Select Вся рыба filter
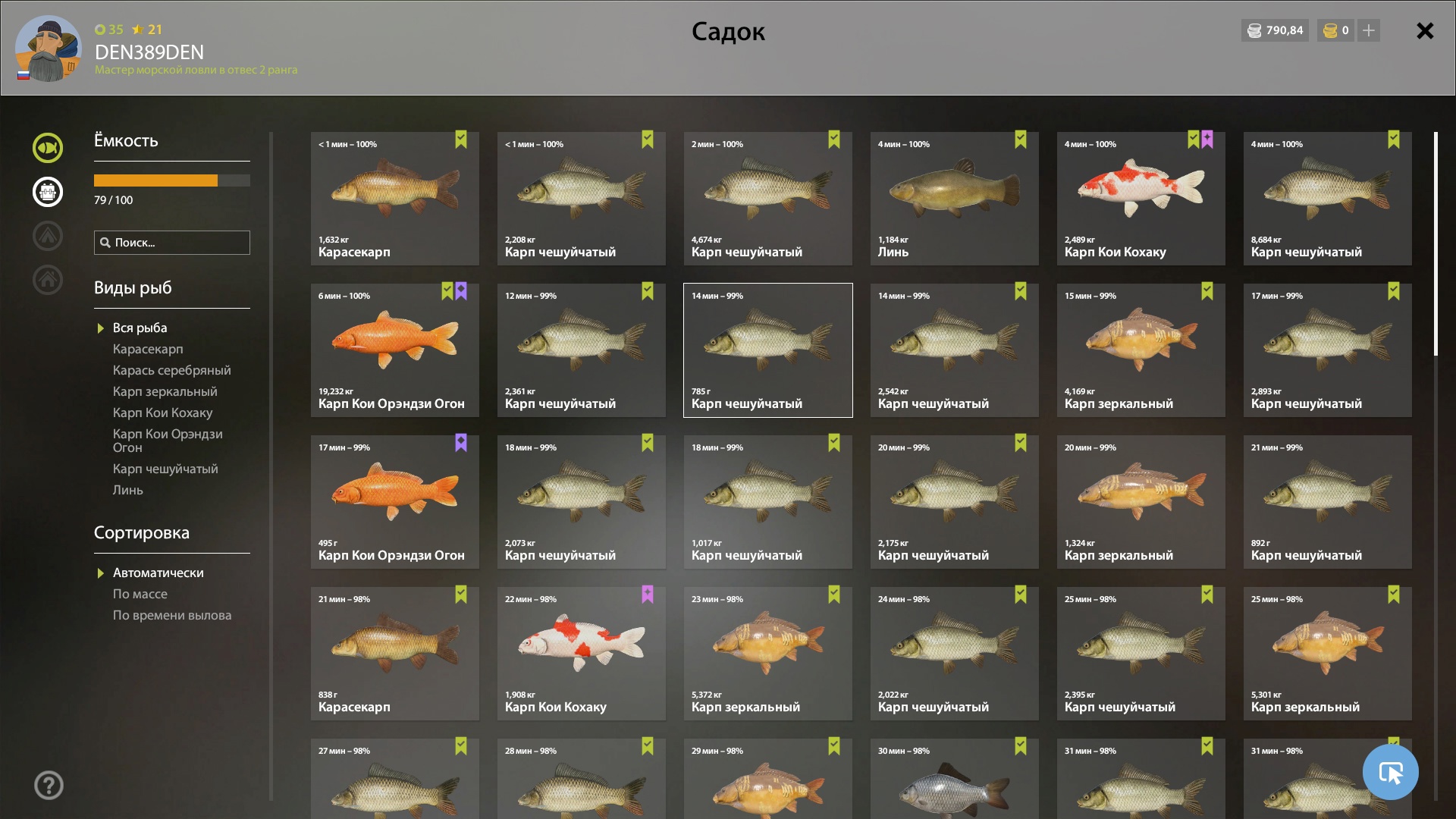The width and height of the screenshot is (1456, 819). click(x=140, y=328)
